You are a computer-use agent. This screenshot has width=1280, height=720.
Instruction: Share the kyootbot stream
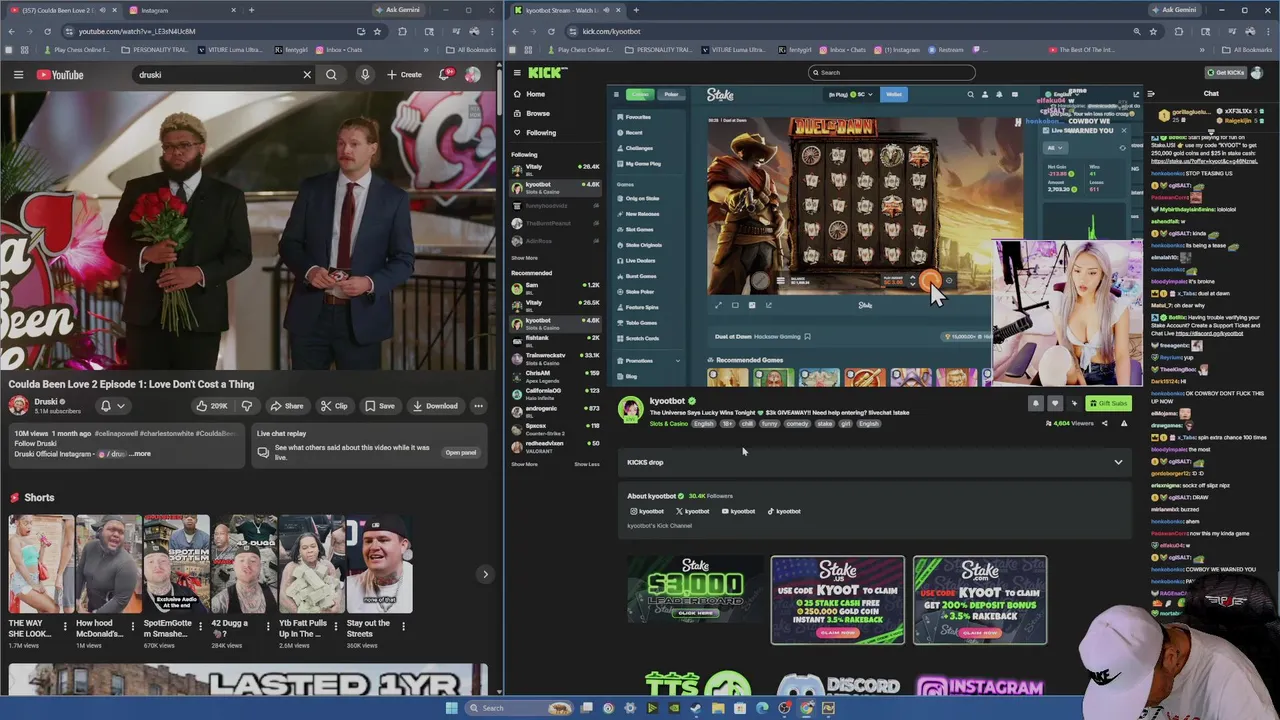click(1104, 423)
